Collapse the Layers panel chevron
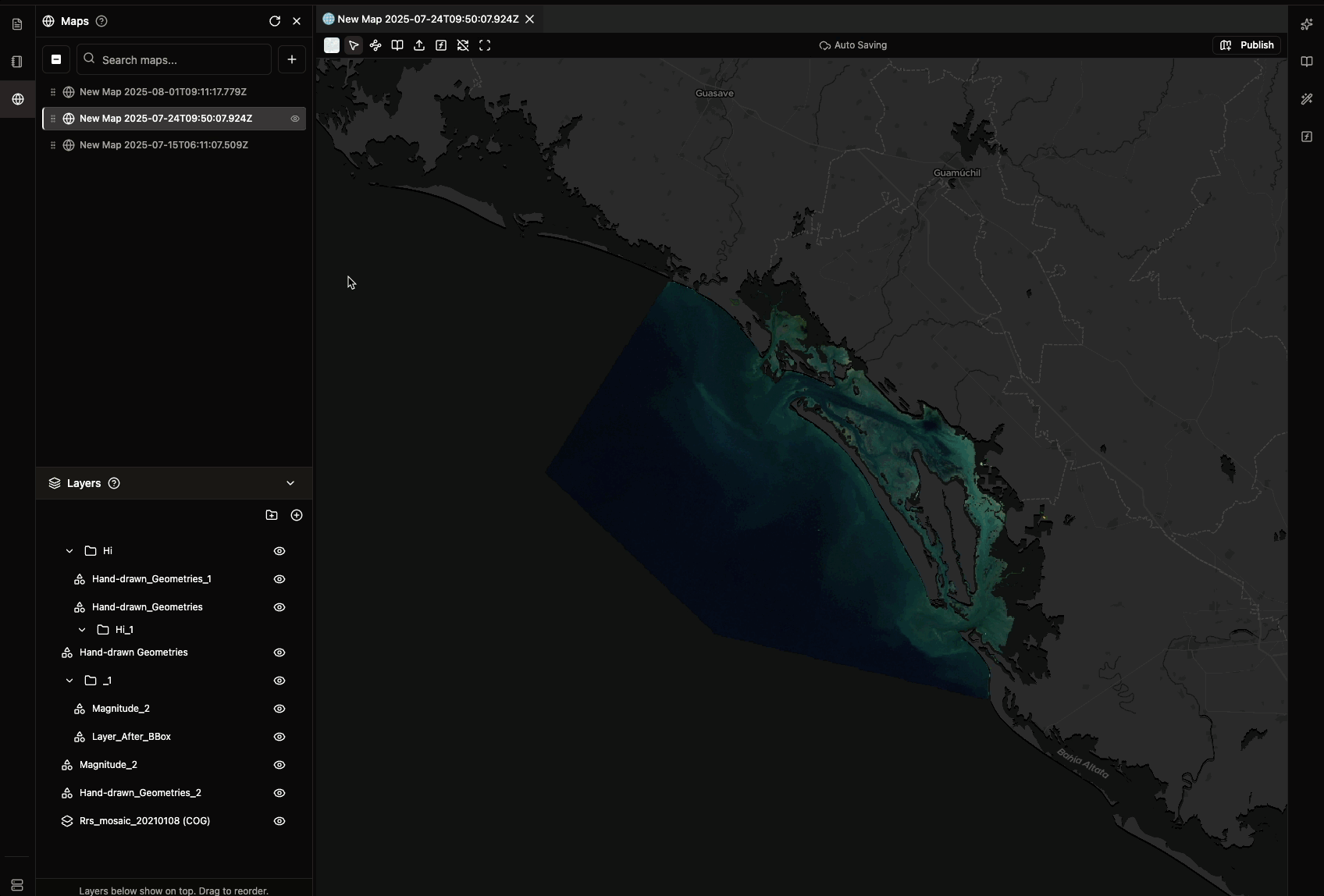 click(x=290, y=483)
